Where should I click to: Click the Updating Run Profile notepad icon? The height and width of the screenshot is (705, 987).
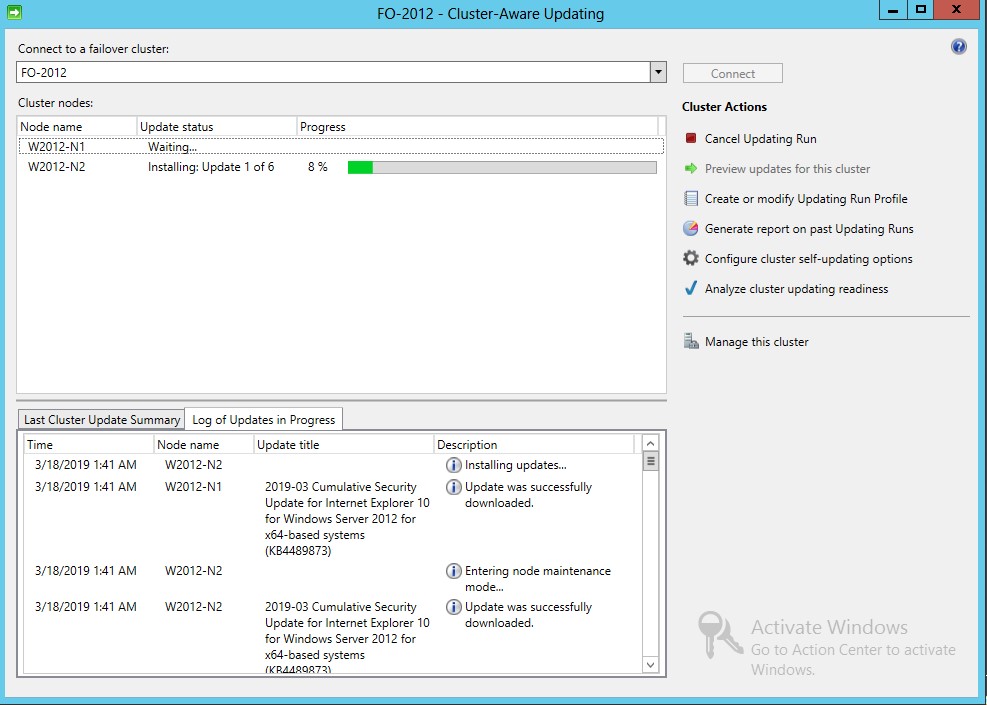tap(690, 199)
